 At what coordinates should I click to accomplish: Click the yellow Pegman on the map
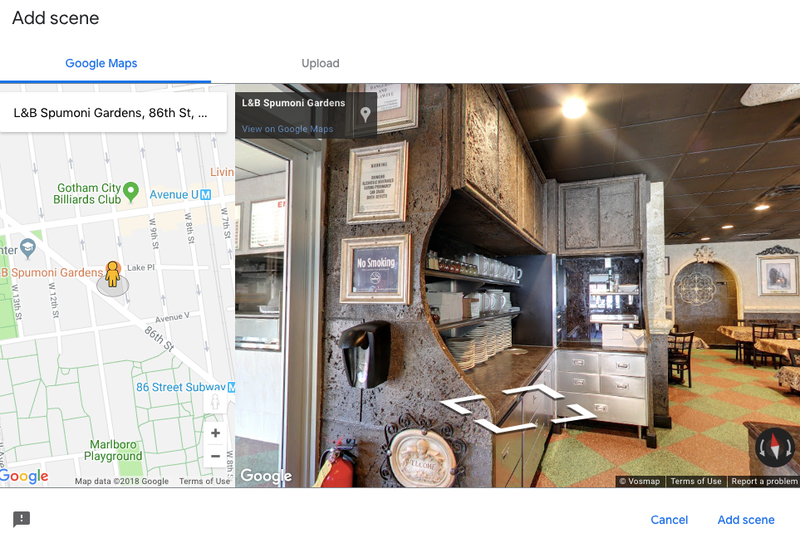(x=112, y=275)
